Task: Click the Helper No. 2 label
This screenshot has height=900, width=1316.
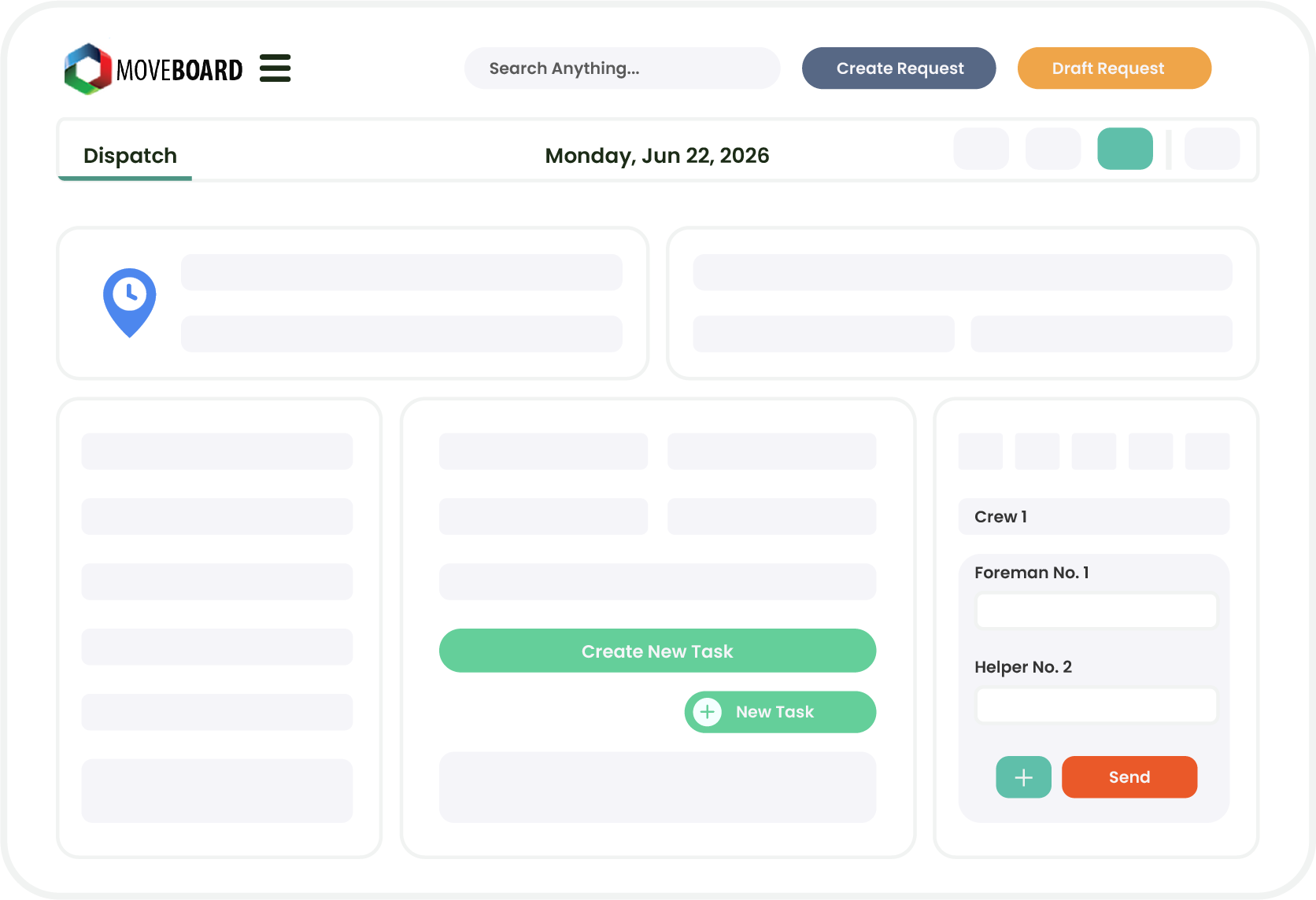Action: pyautogui.click(x=1022, y=667)
